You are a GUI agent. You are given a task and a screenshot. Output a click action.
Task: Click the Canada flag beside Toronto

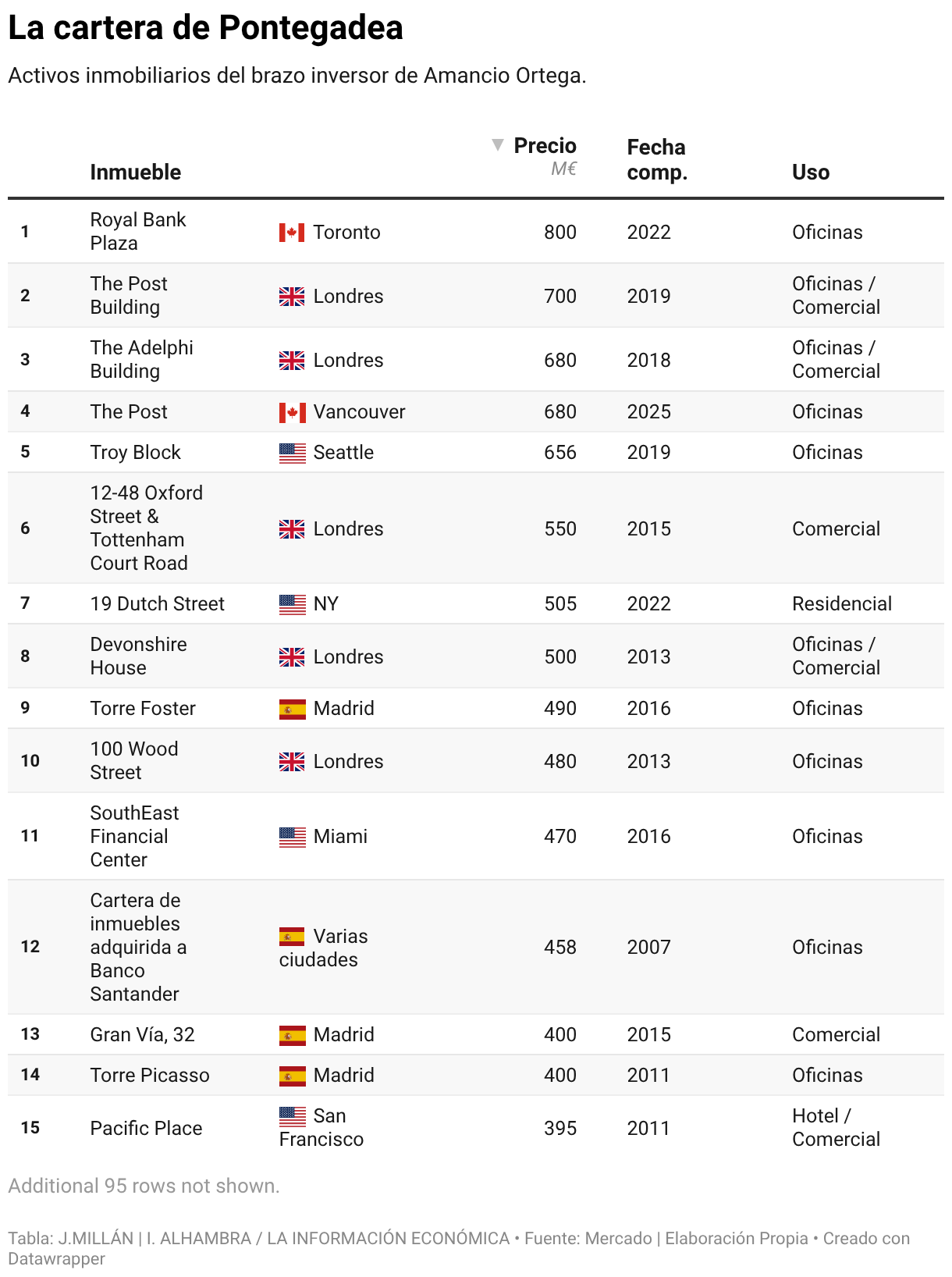pyautogui.click(x=292, y=233)
